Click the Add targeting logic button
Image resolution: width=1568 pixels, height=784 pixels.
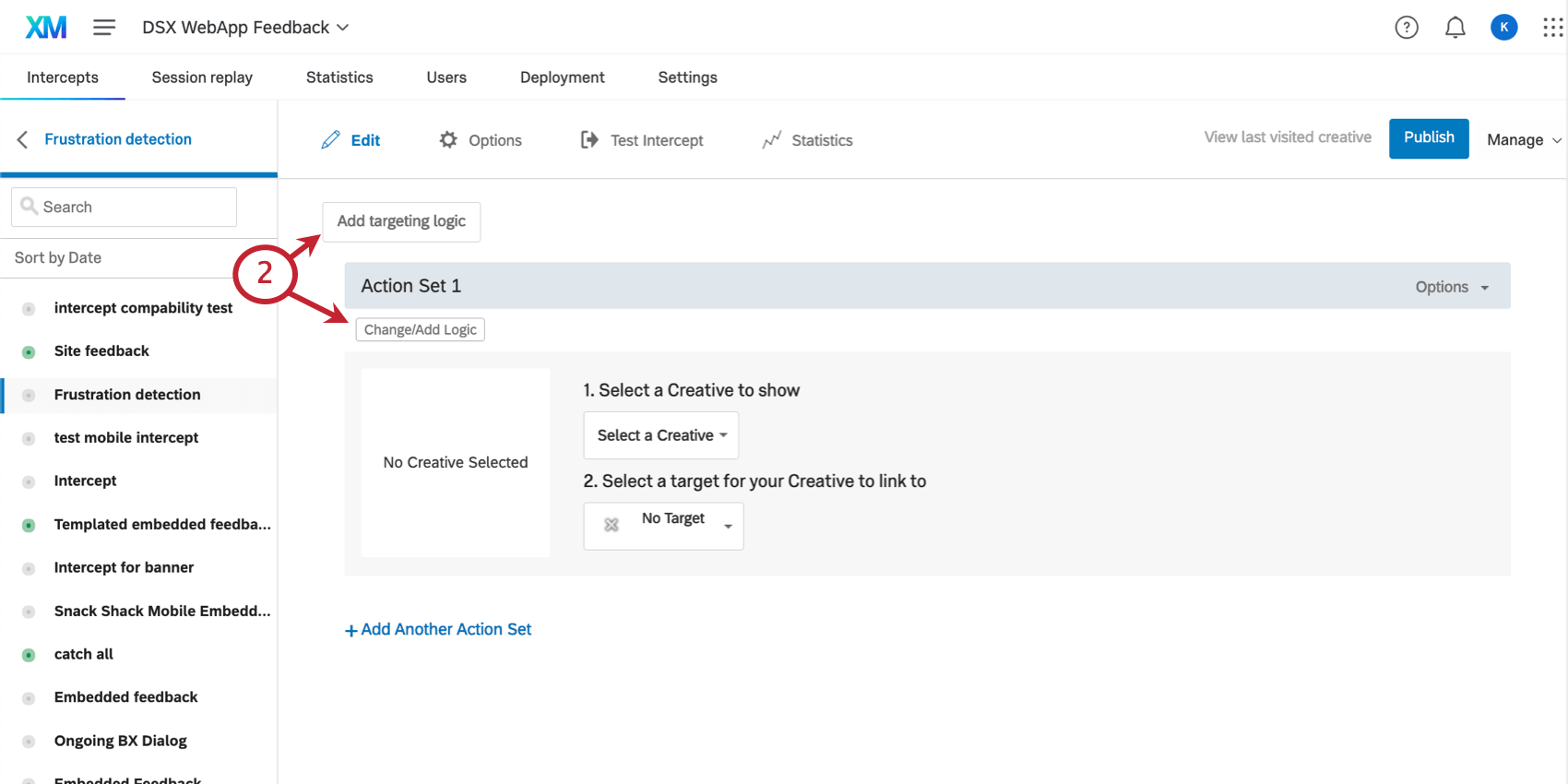[x=401, y=221]
